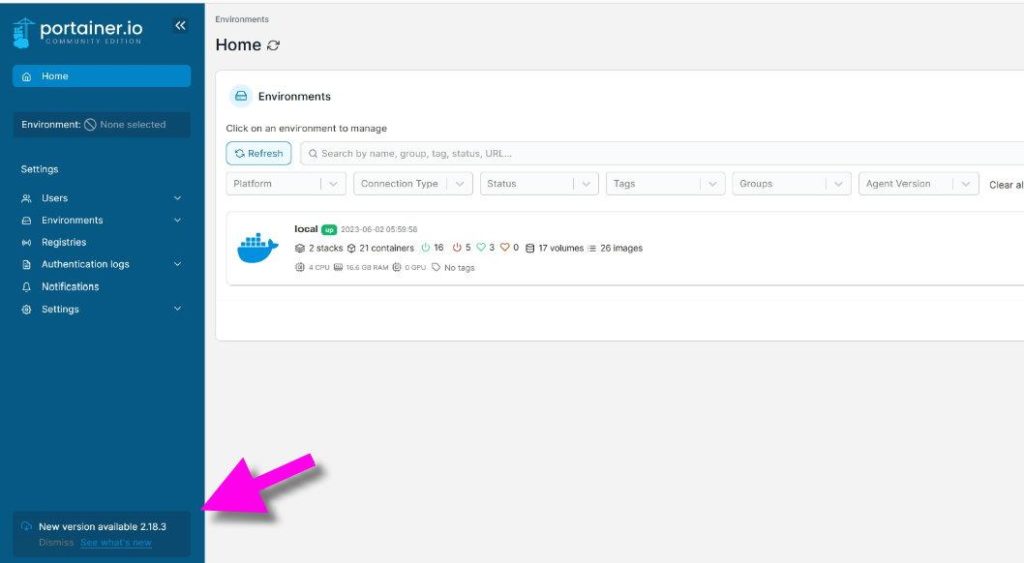
Task: Click the running containers power icon (16)
Action: pyautogui.click(x=425, y=248)
